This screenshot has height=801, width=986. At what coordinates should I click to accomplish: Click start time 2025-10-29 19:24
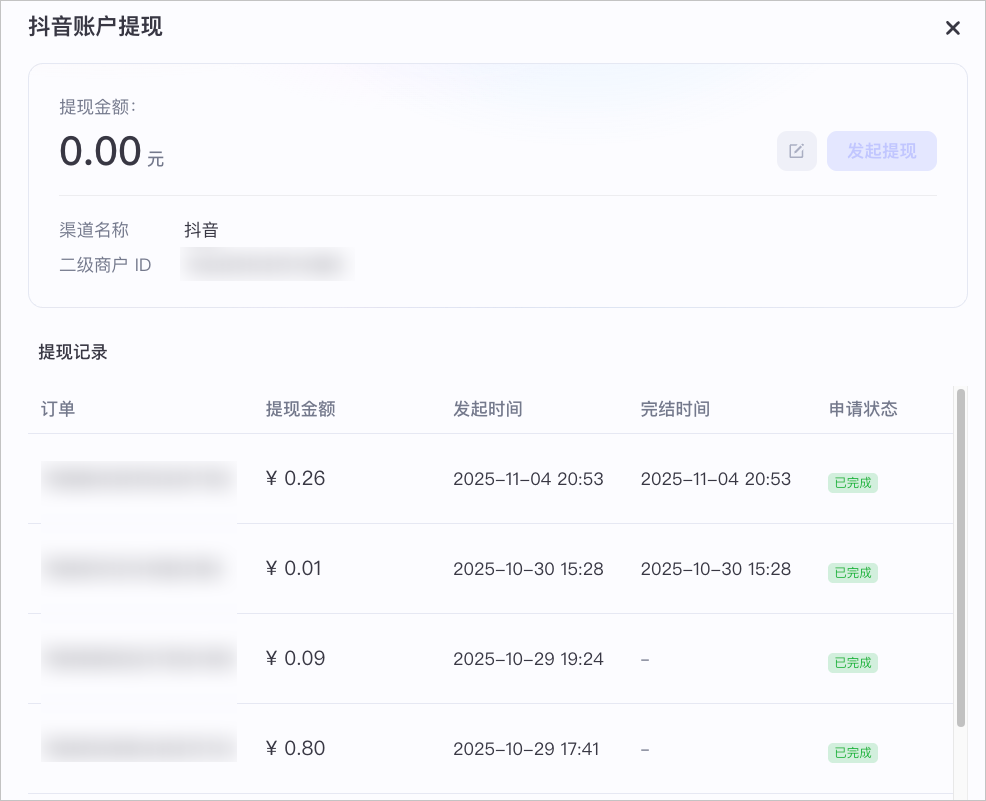pos(528,659)
